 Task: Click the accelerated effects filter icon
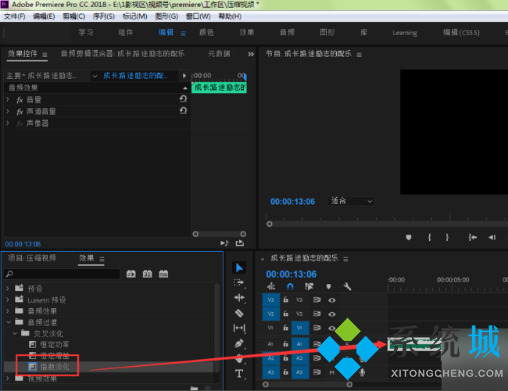click(x=131, y=274)
